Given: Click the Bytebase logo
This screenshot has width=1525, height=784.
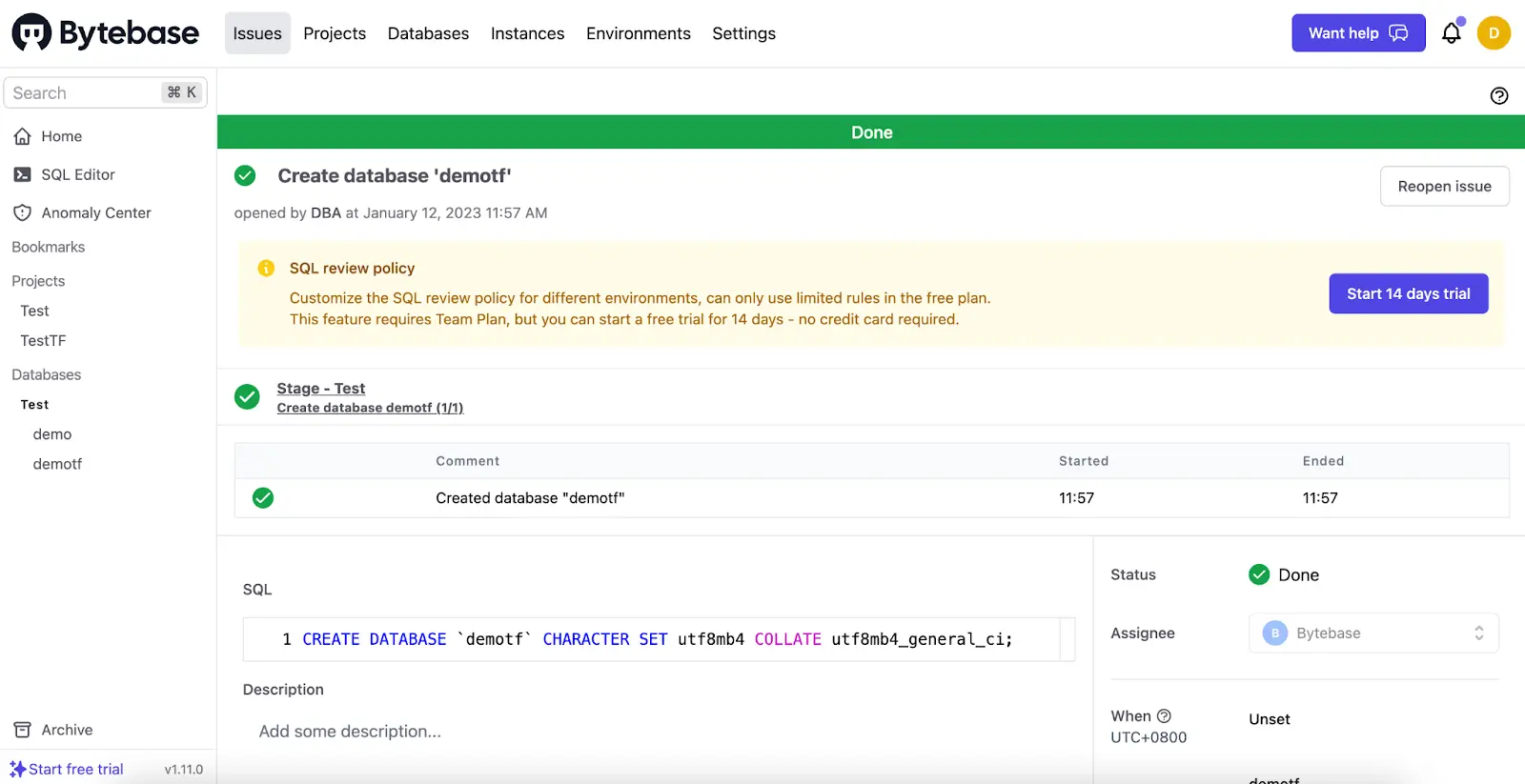Looking at the screenshot, I should point(105,33).
